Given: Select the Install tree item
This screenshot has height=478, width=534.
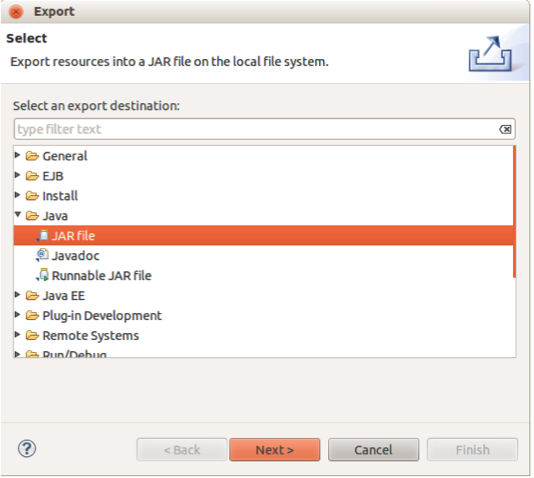Looking at the screenshot, I should click(60, 196).
